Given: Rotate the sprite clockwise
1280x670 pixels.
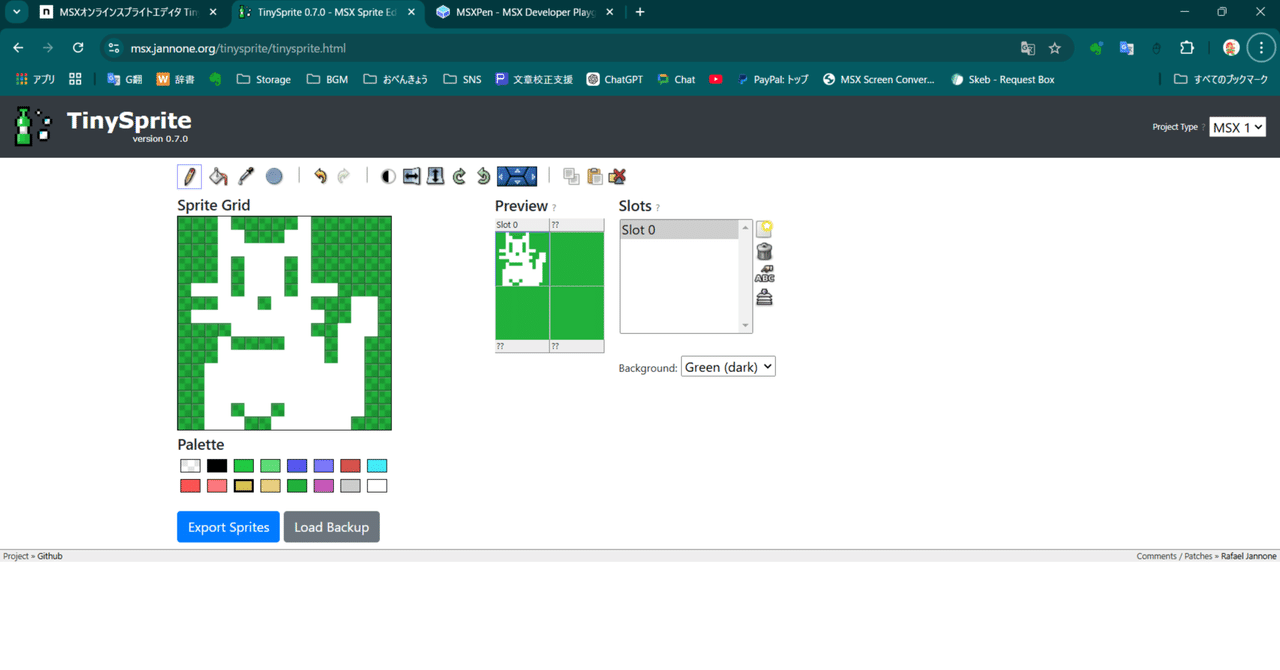Looking at the screenshot, I should tap(459, 176).
